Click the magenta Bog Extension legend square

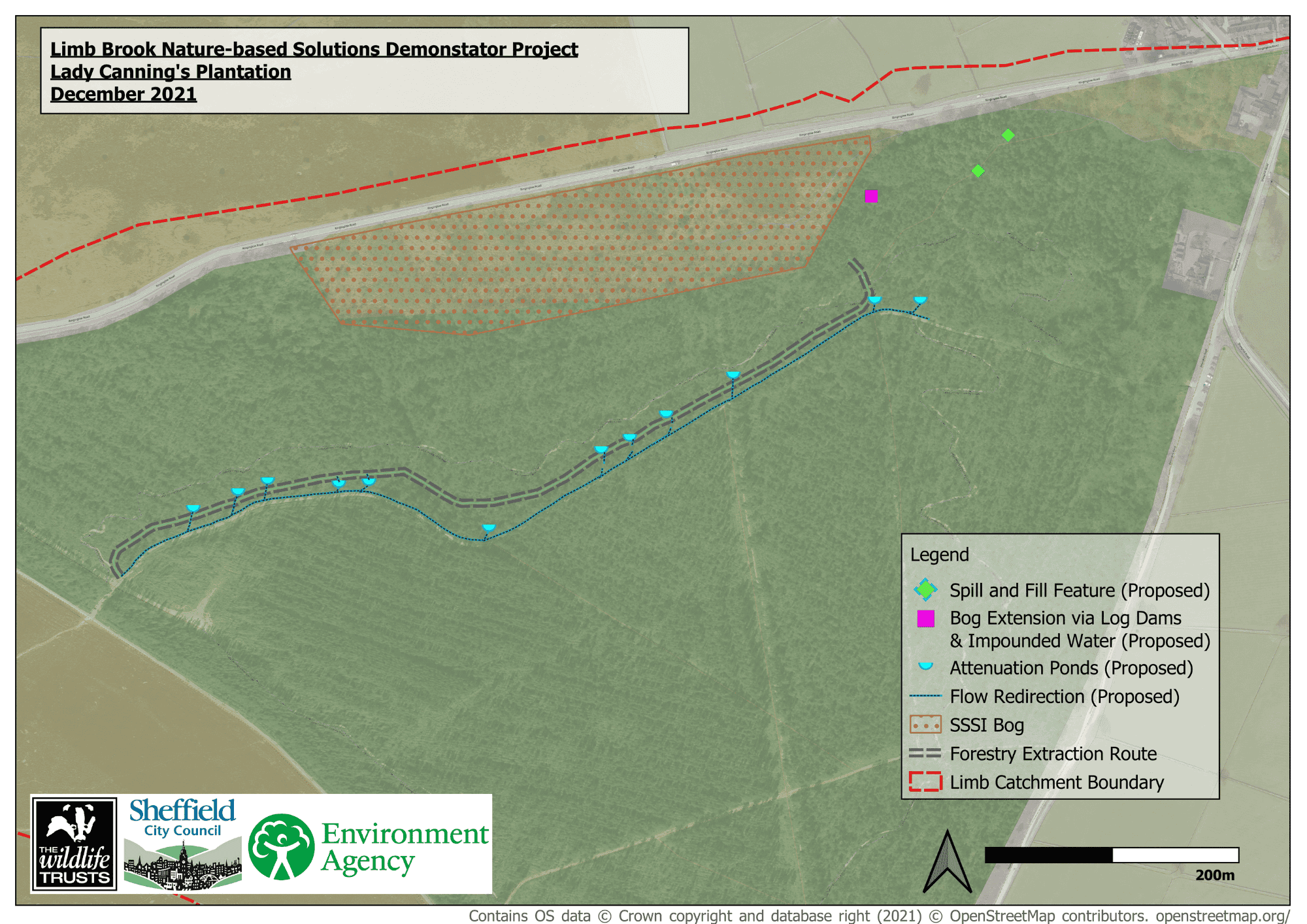pos(925,618)
